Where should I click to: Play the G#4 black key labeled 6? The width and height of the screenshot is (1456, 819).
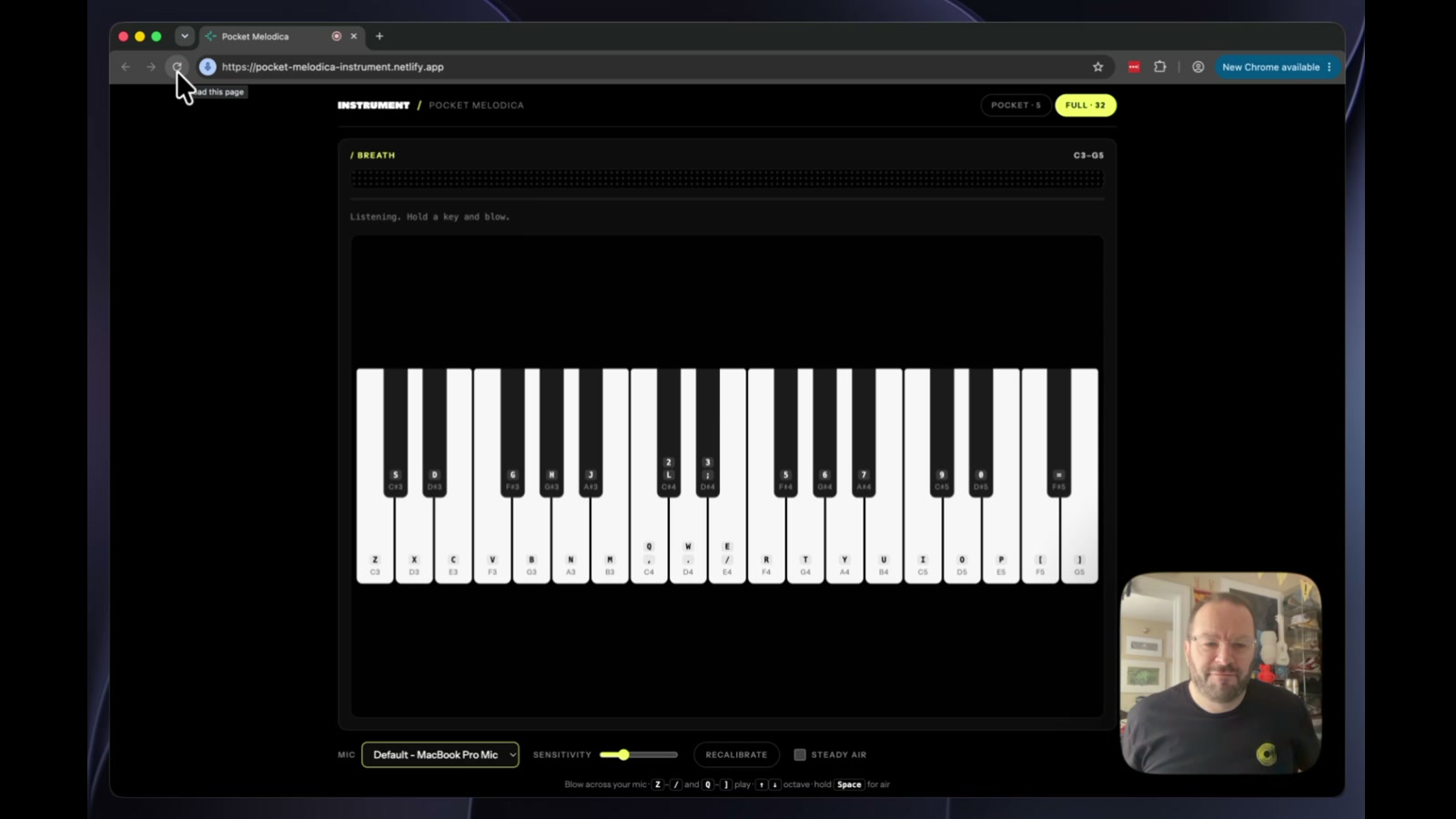click(x=825, y=432)
